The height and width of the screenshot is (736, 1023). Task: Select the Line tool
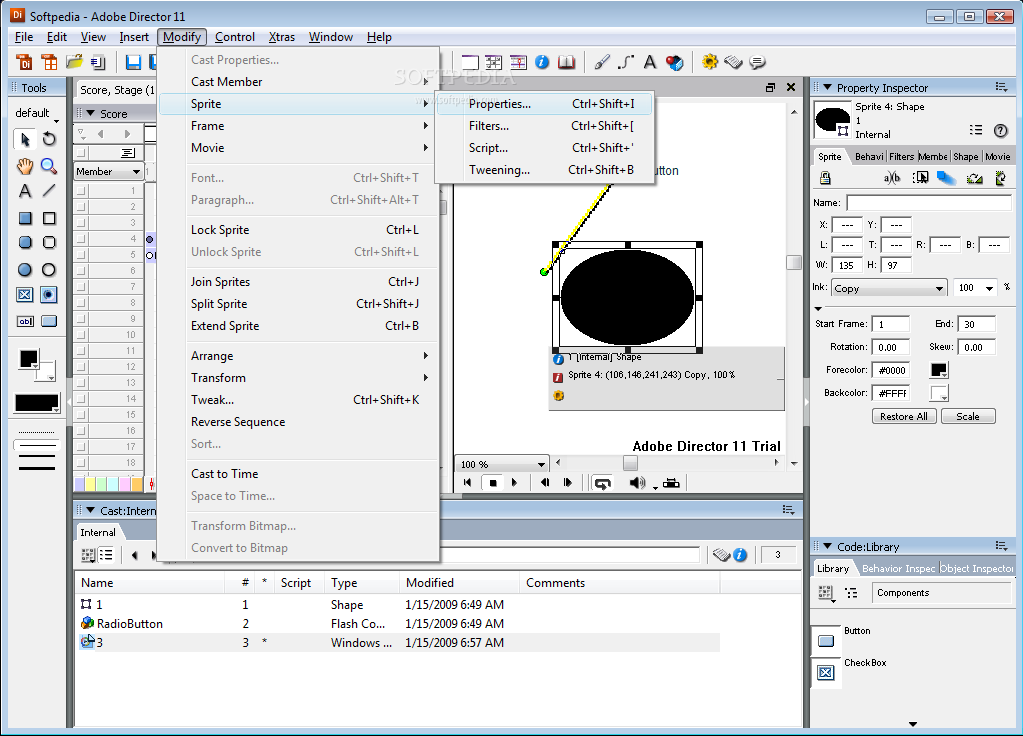tap(49, 191)
